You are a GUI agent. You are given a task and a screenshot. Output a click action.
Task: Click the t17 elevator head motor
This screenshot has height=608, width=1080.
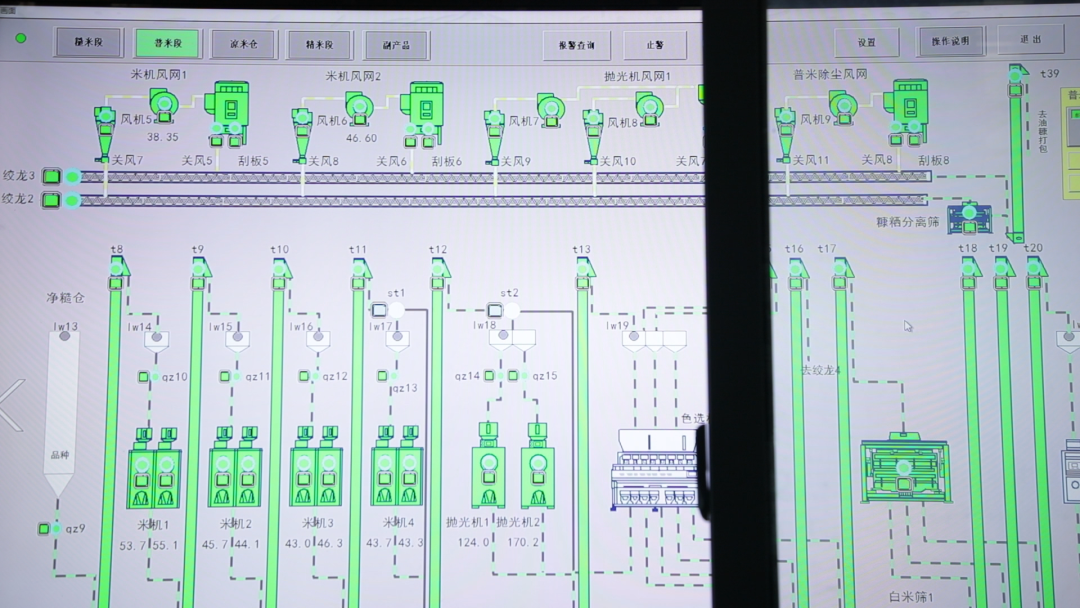(x=841, y=268)
